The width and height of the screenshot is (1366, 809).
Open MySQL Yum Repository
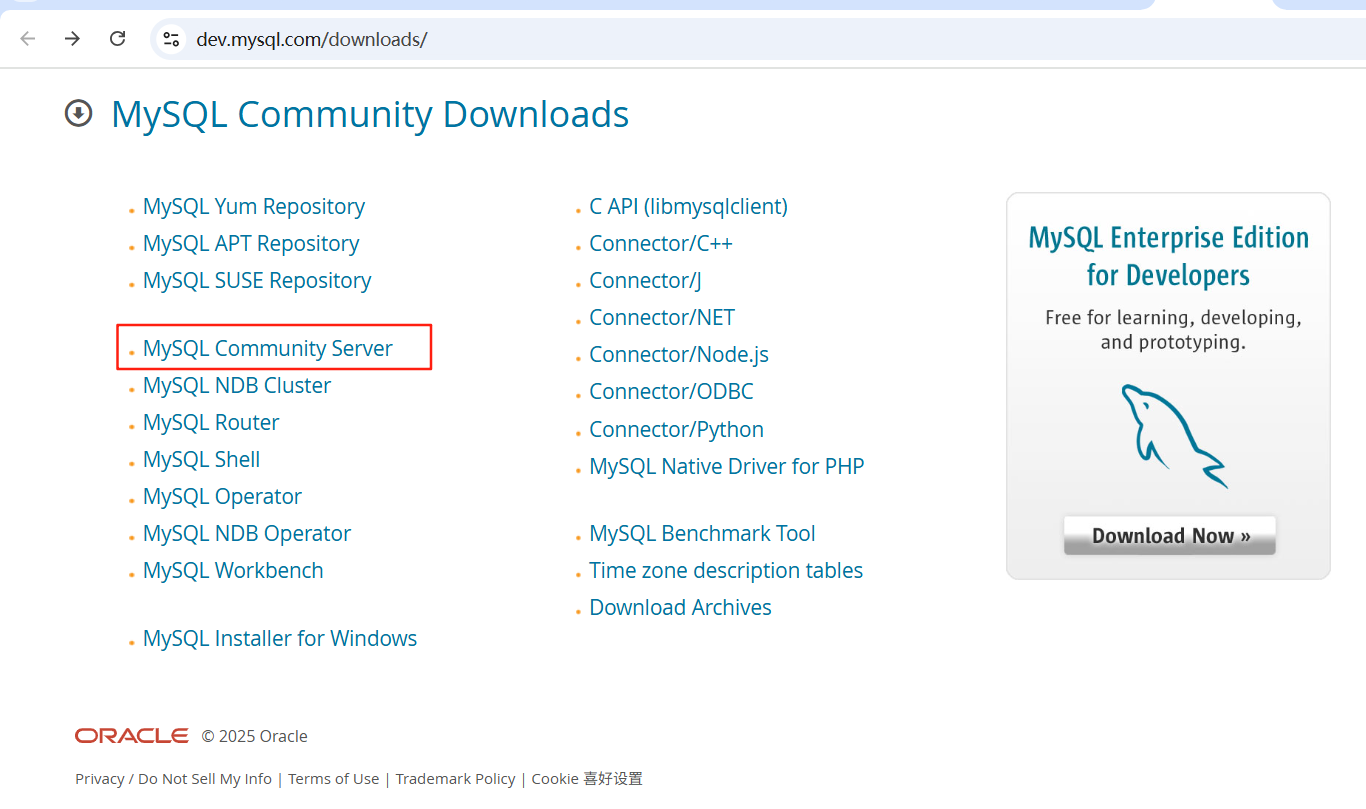254,206
